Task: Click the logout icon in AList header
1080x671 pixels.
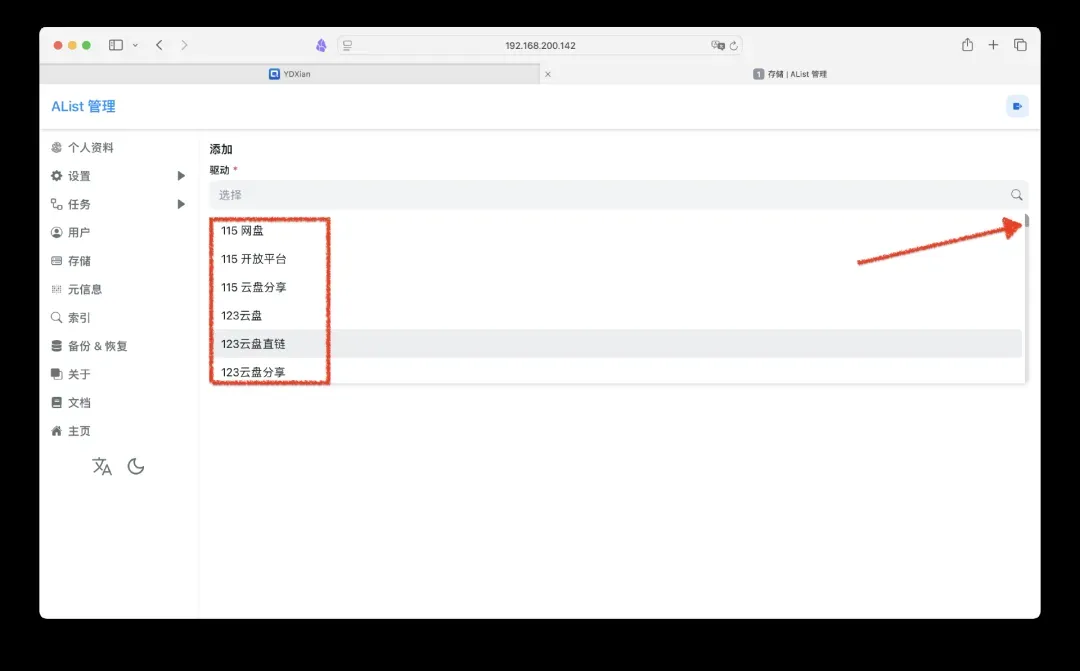Action: pos(1017,106)
